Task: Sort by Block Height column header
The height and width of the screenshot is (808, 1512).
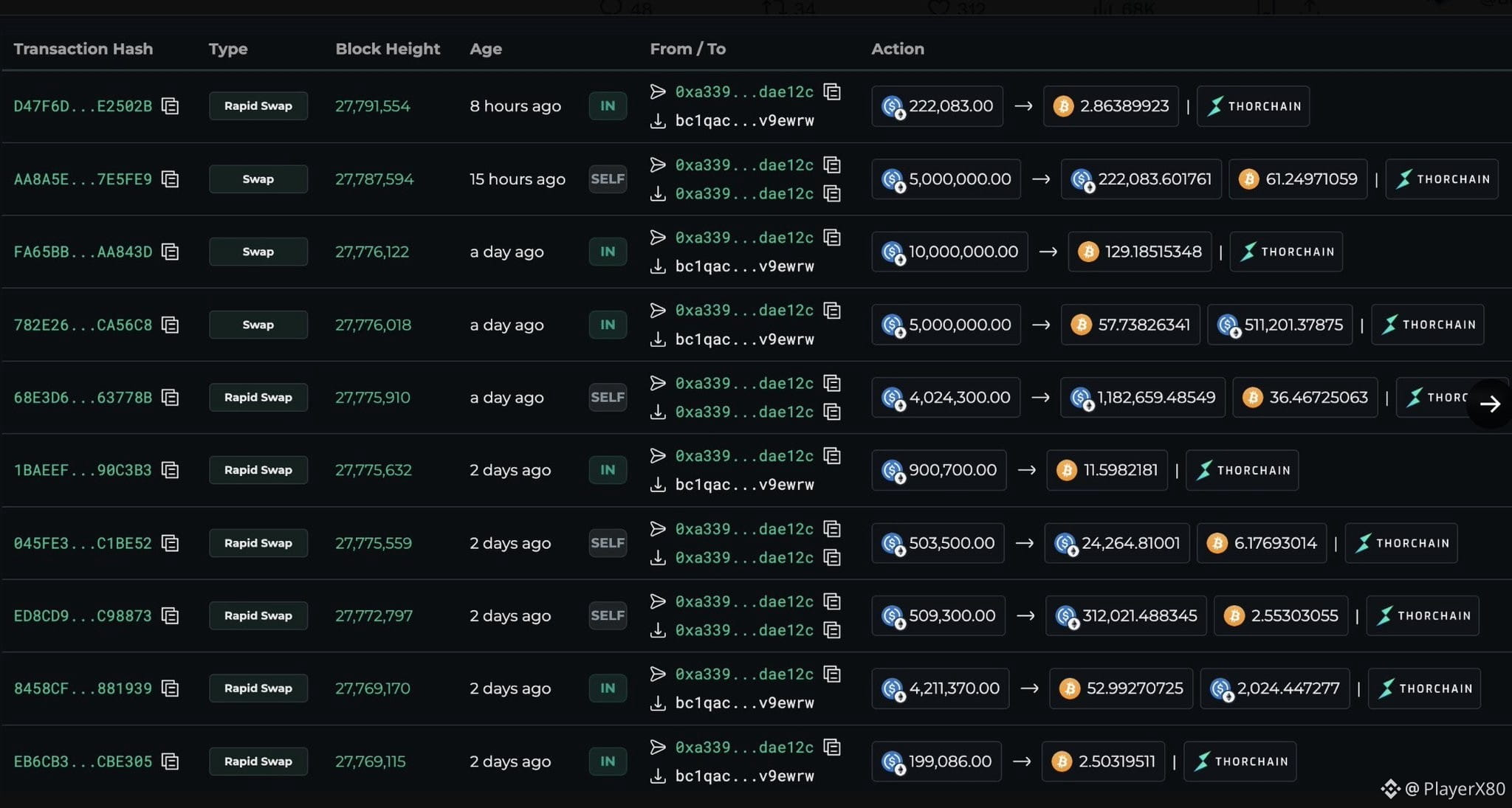Action: 387,49
